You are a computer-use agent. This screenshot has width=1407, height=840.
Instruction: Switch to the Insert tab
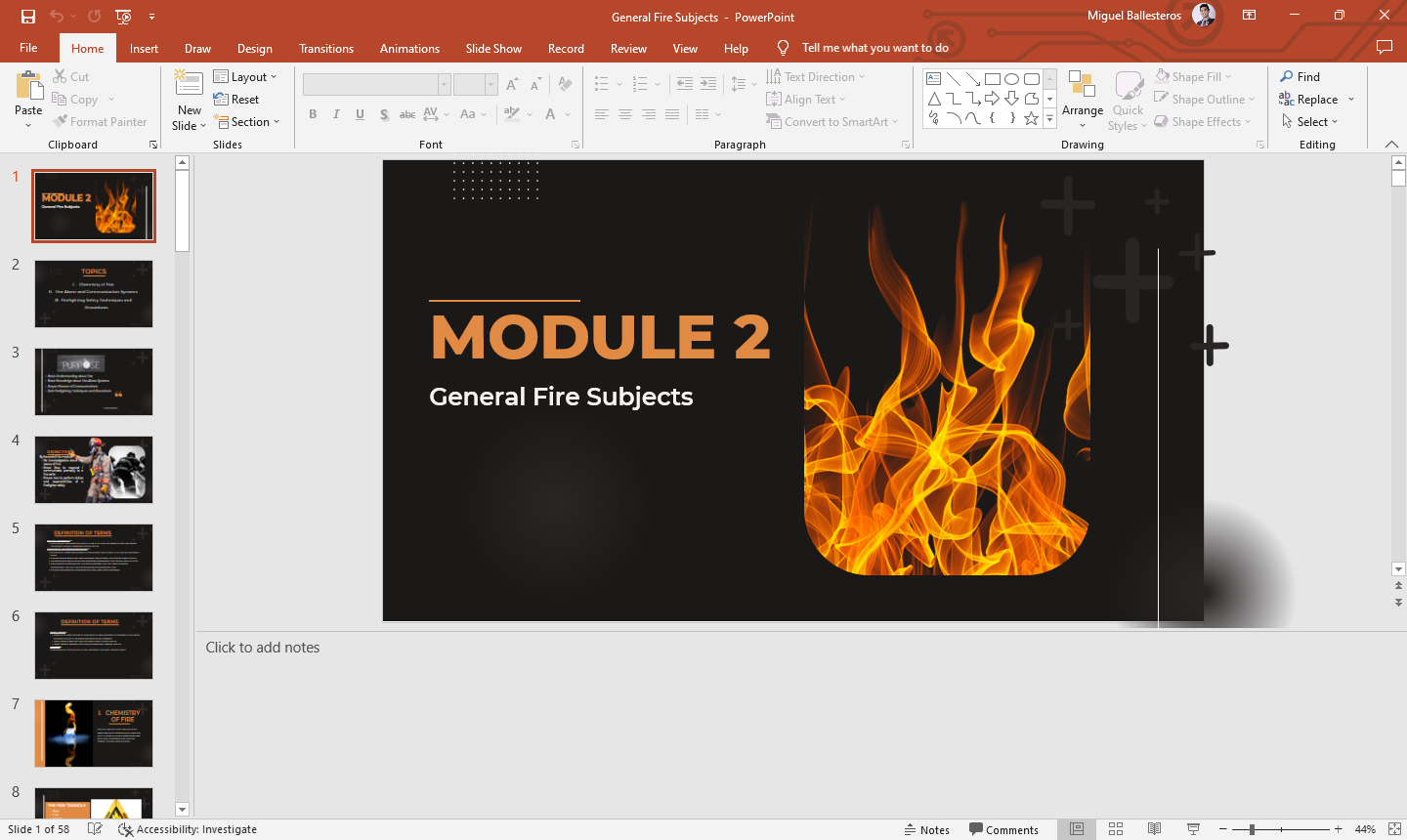coord(144,49)
